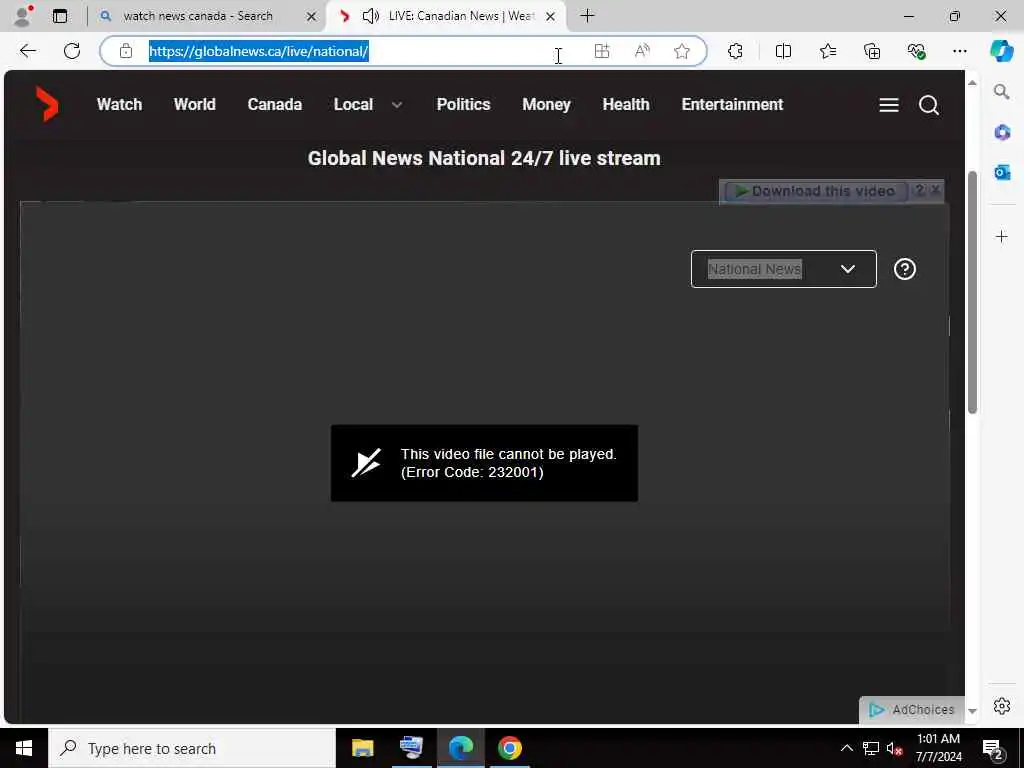Add this page to favorites star
1024x768 pixels.
[682, 51]
